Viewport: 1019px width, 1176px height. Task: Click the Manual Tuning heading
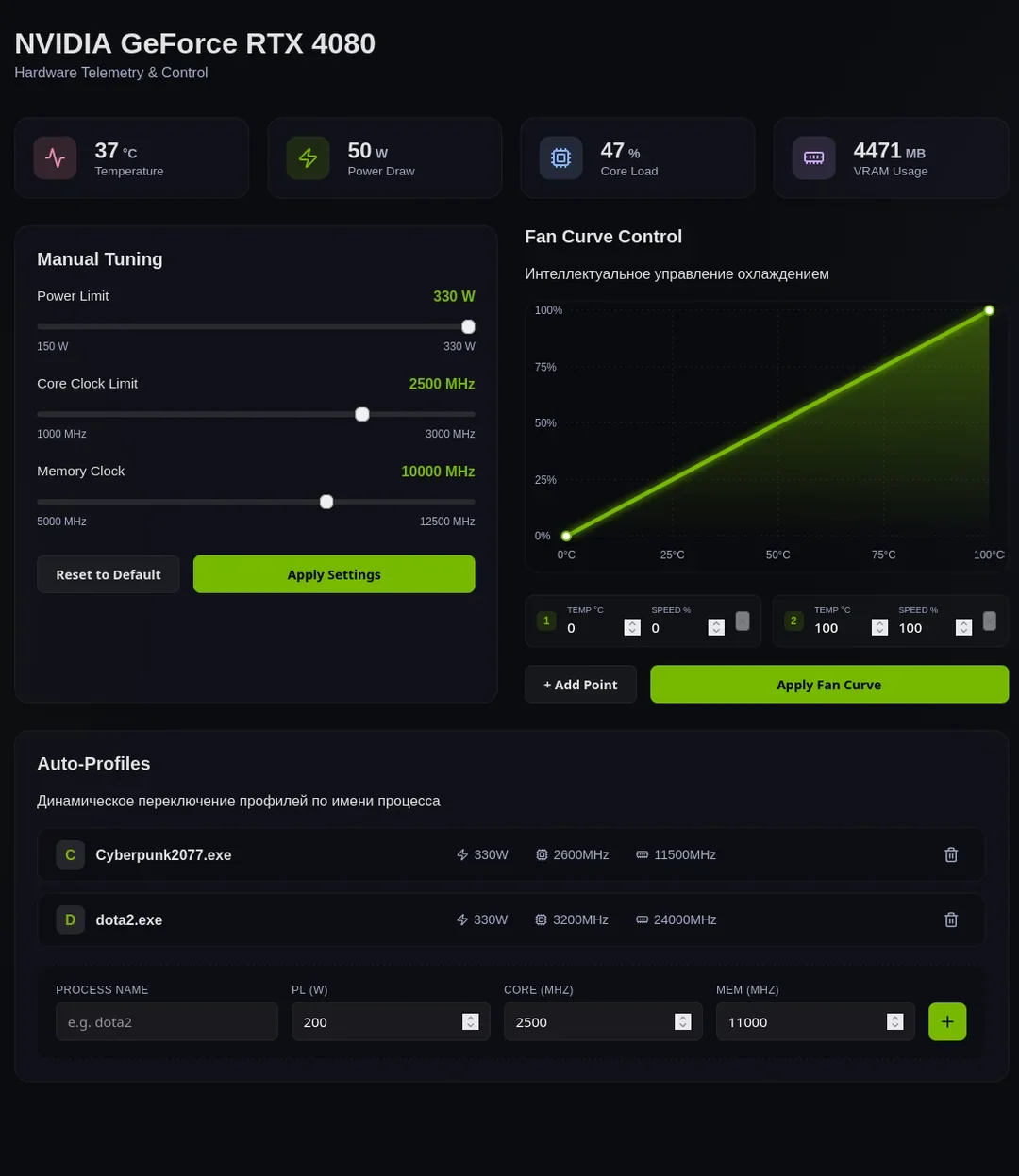coord(99,259)
